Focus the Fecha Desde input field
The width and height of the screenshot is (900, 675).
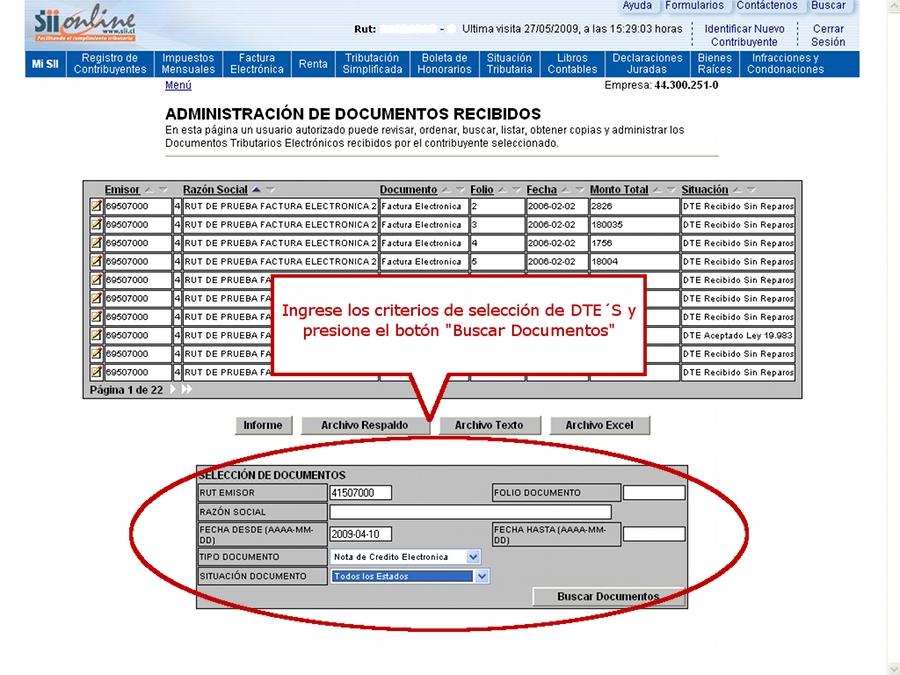pos(360,534)
